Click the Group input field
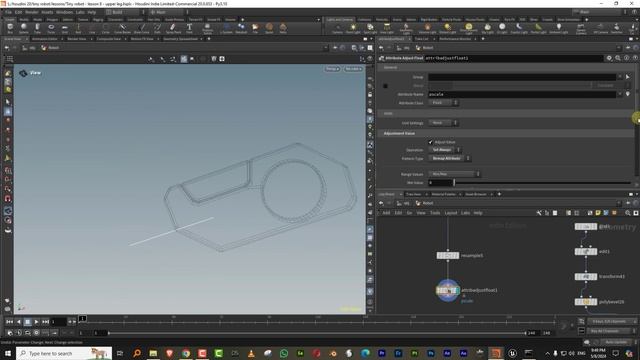The image size is (640, 360). pos(522,77)
